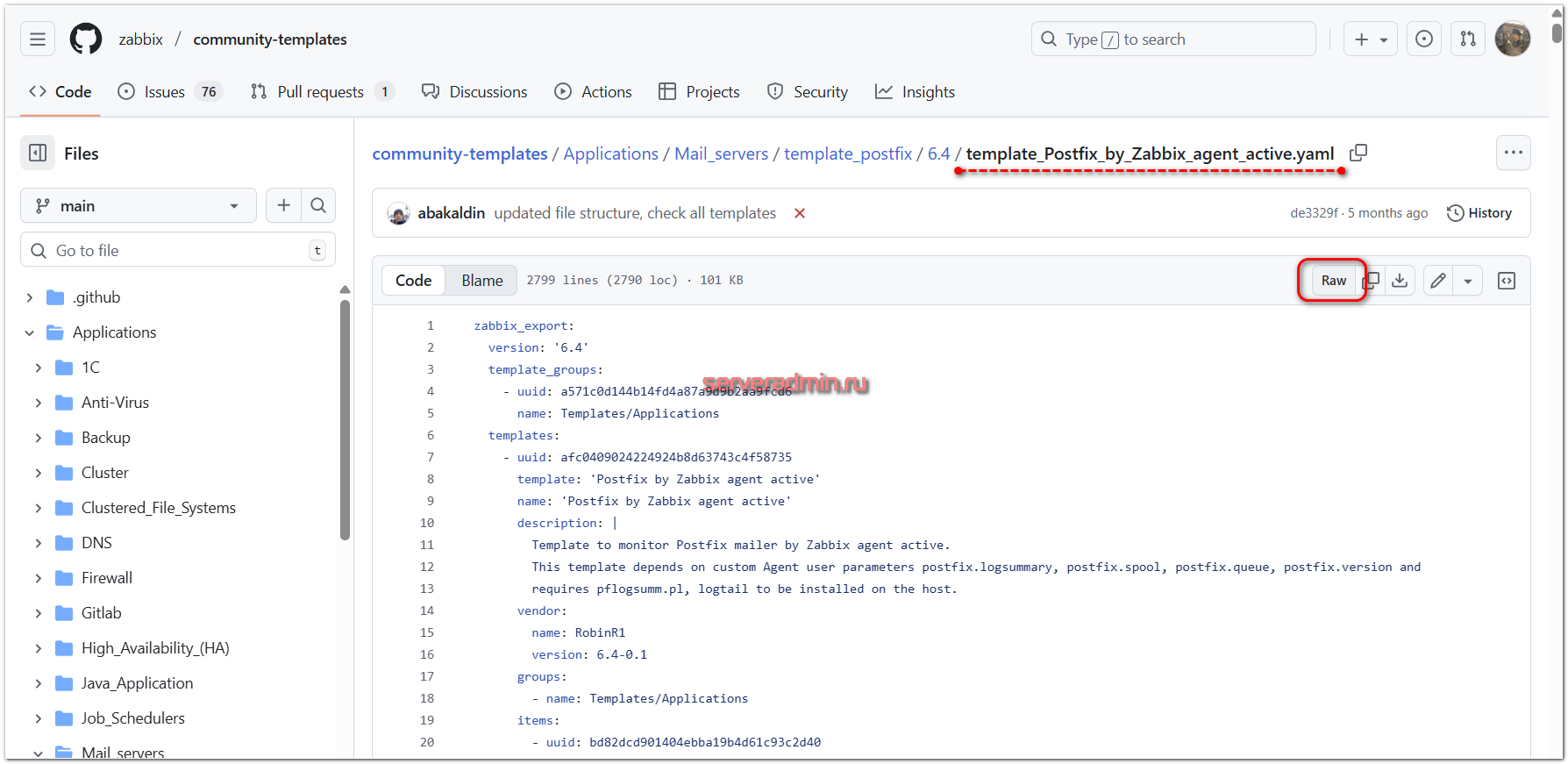Expand the Clustered_File_Systems folder
The image size is (1568, 764).
[x=38, y=508]
